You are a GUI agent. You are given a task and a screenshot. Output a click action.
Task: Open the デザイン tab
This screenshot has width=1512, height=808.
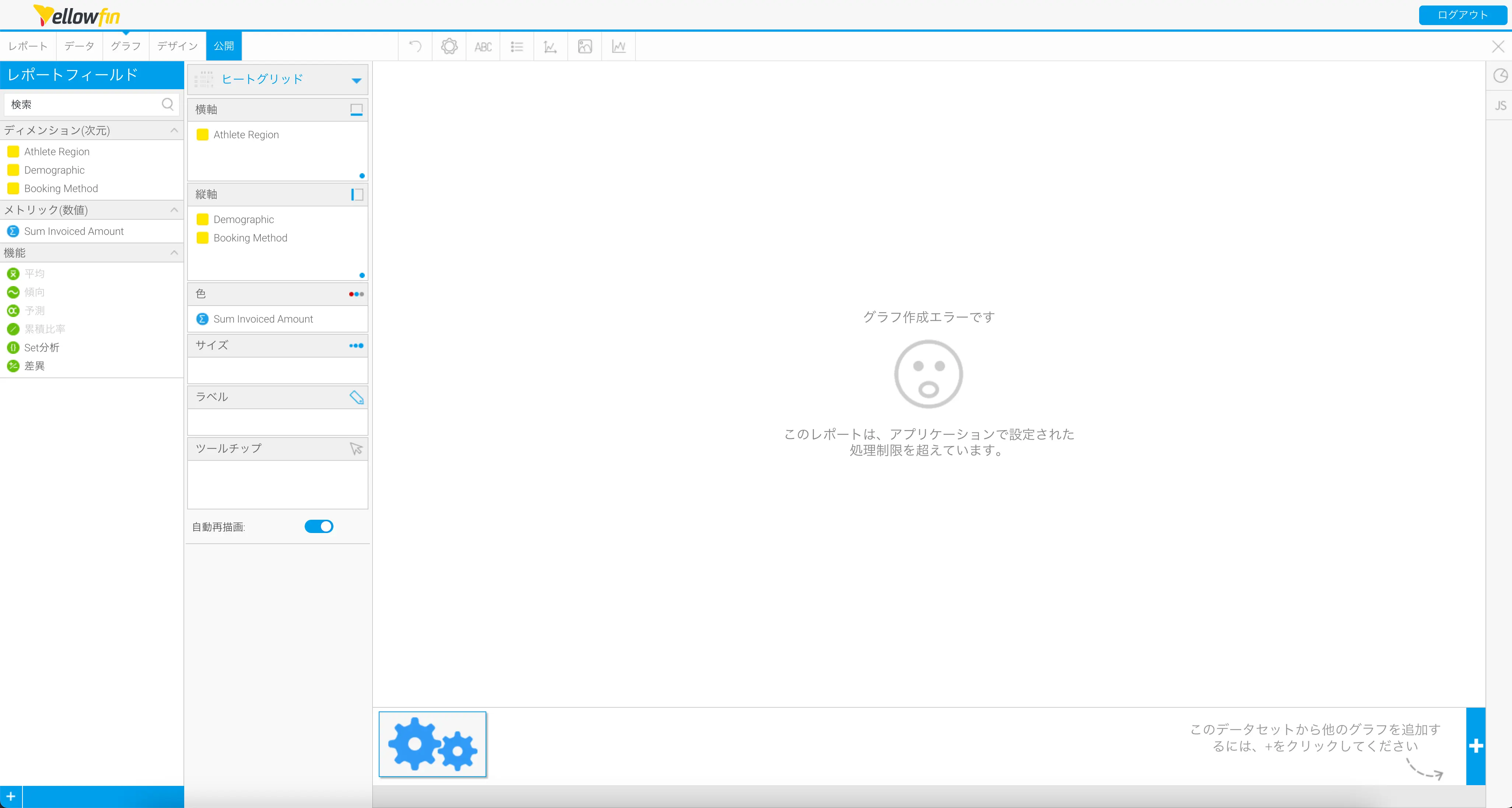click(177, 46)
